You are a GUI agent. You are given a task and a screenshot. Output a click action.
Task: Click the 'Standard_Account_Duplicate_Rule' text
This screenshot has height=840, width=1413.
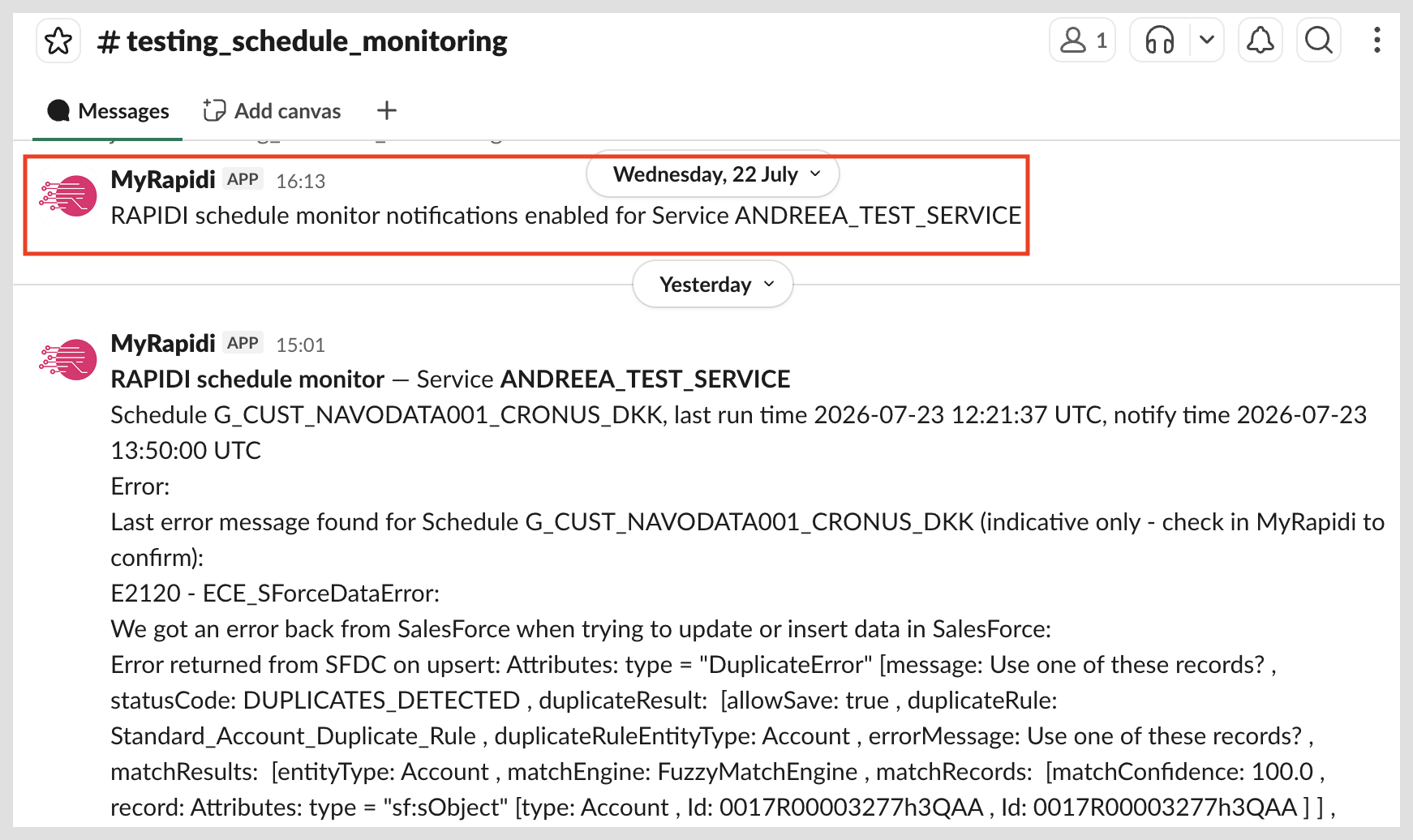293,736
